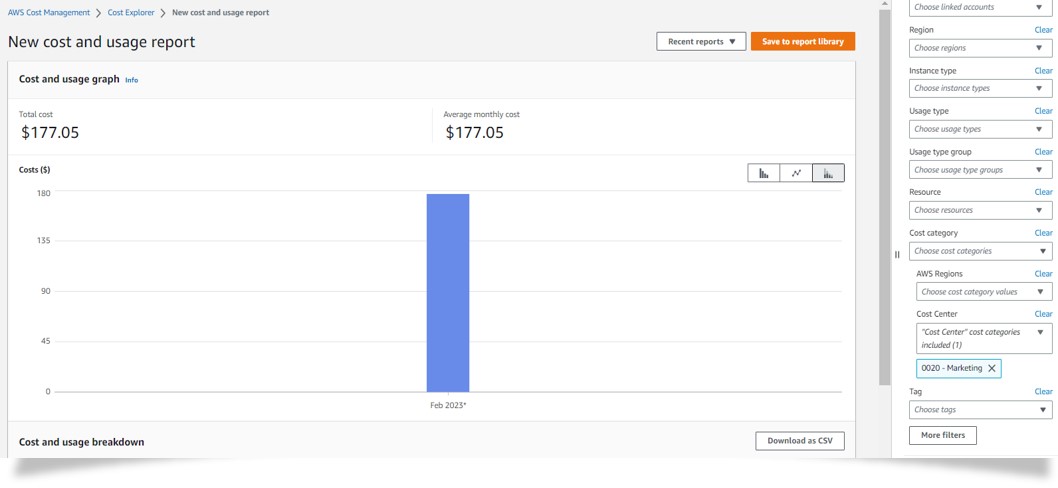Open the Recent reports dropdown
The width and height of the screenshot is (1058, 488).
701,41
